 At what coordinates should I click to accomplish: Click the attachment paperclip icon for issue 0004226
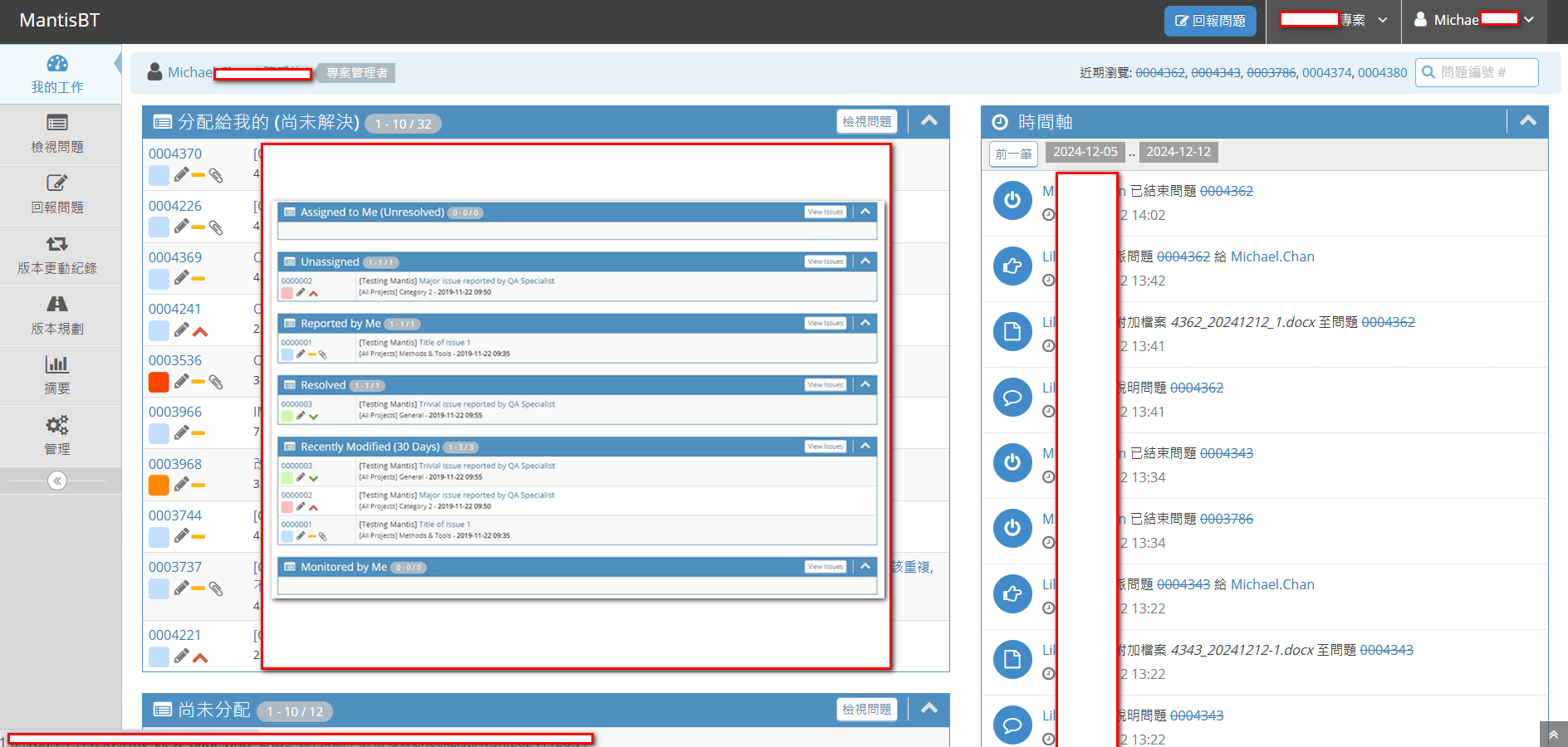tap(216, 227)
